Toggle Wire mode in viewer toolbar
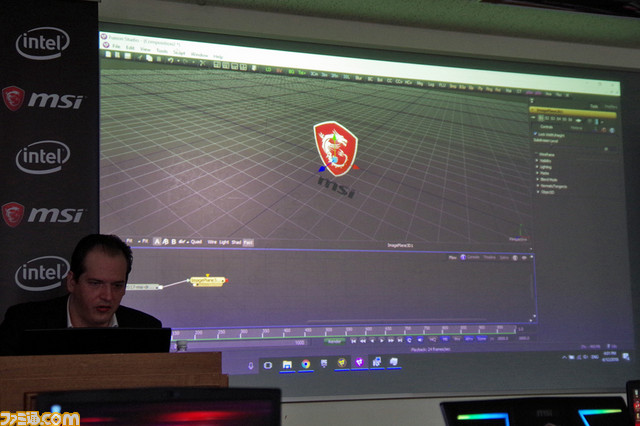This screenshot has height=426, width=640. 212,242
